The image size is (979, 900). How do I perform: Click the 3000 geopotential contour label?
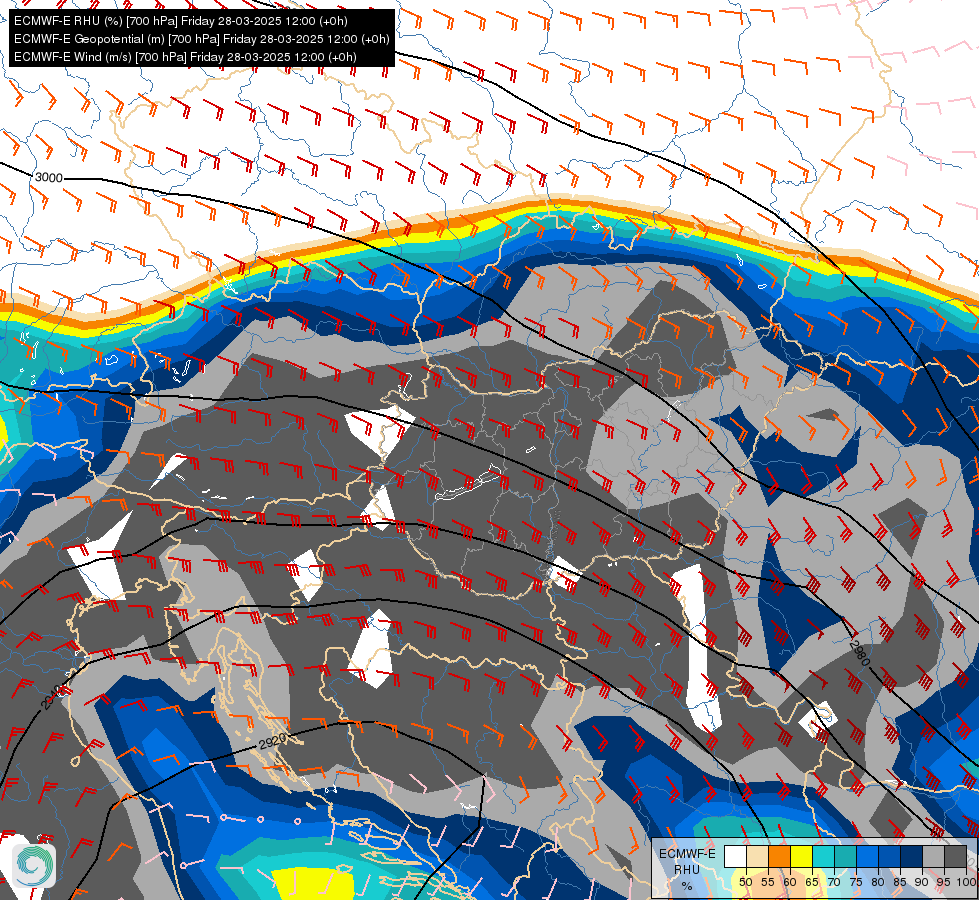49,178
